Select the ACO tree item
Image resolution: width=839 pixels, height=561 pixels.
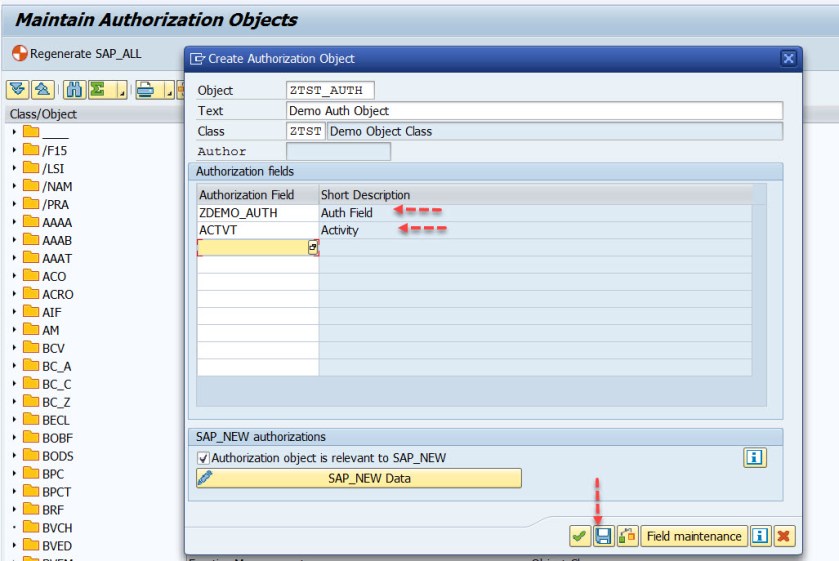(54, 276)
